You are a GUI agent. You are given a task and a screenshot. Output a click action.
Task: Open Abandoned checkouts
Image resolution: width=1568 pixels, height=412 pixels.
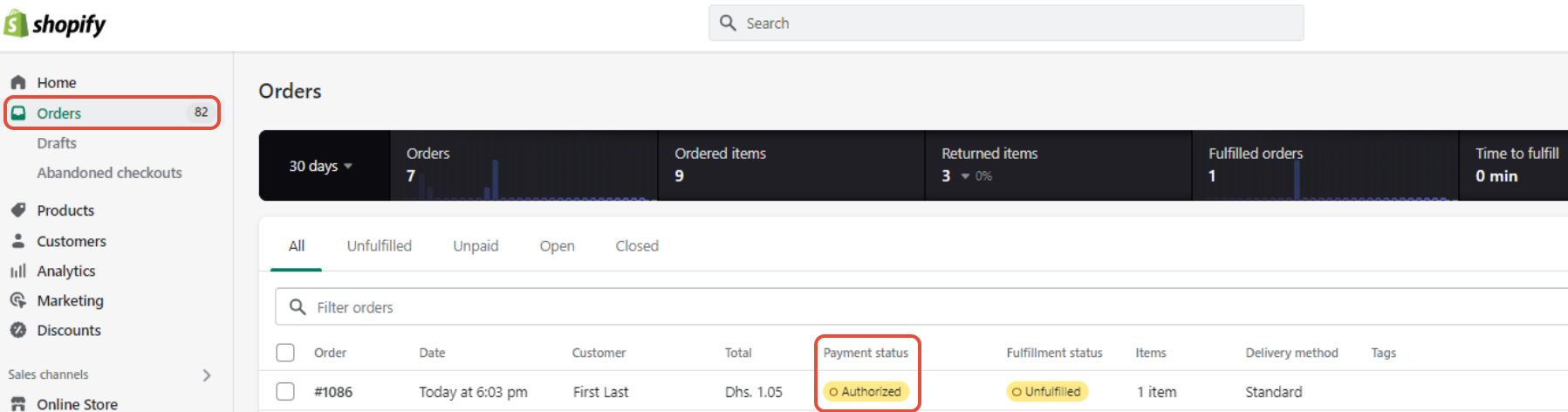pyautogui.click(x=109, y=173)
